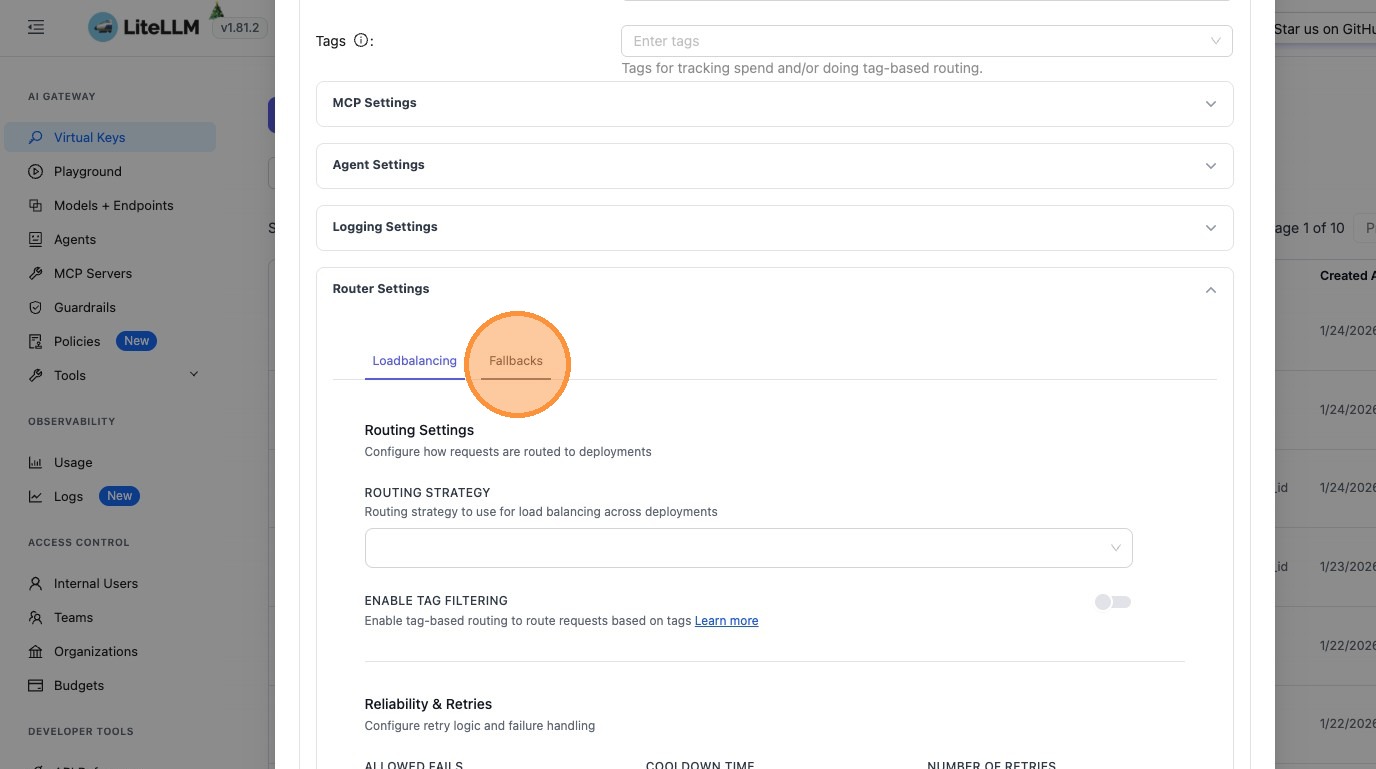Switch to the Fallbacks tab

pos(516,361)
